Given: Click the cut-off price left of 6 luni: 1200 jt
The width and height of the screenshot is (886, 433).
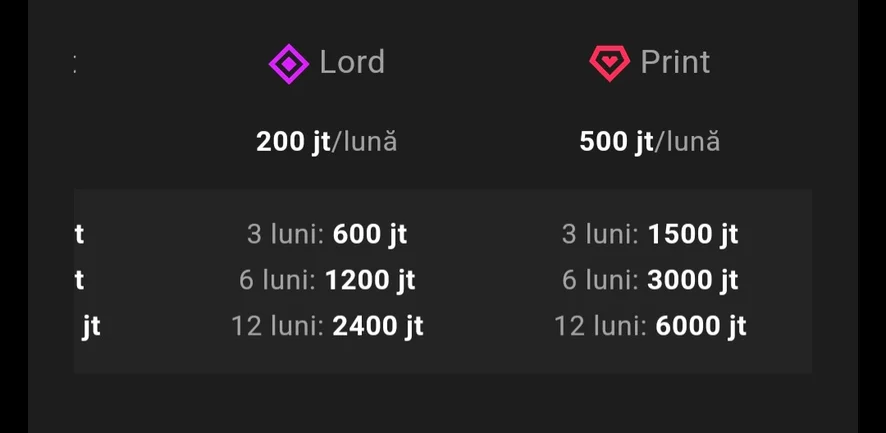Looking at the screenshot, I should (79, 281).
